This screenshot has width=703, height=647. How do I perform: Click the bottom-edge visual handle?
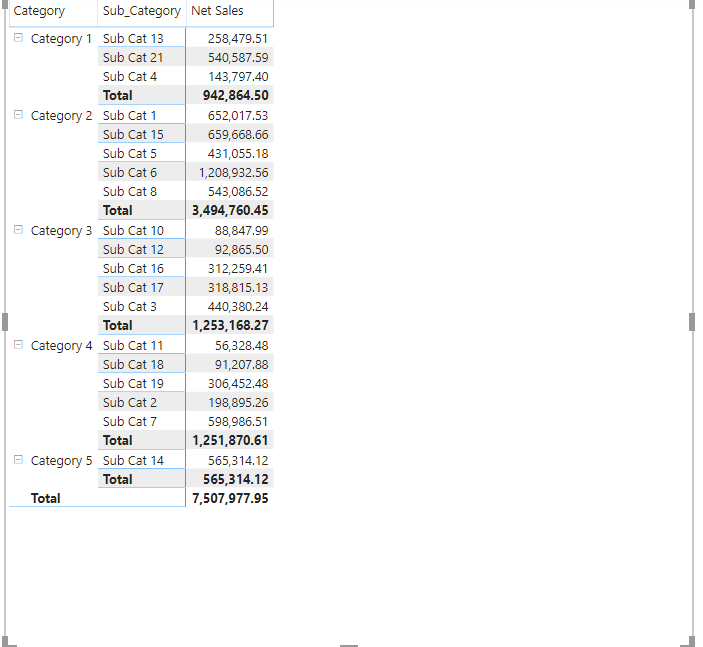[x=349, y=645]
